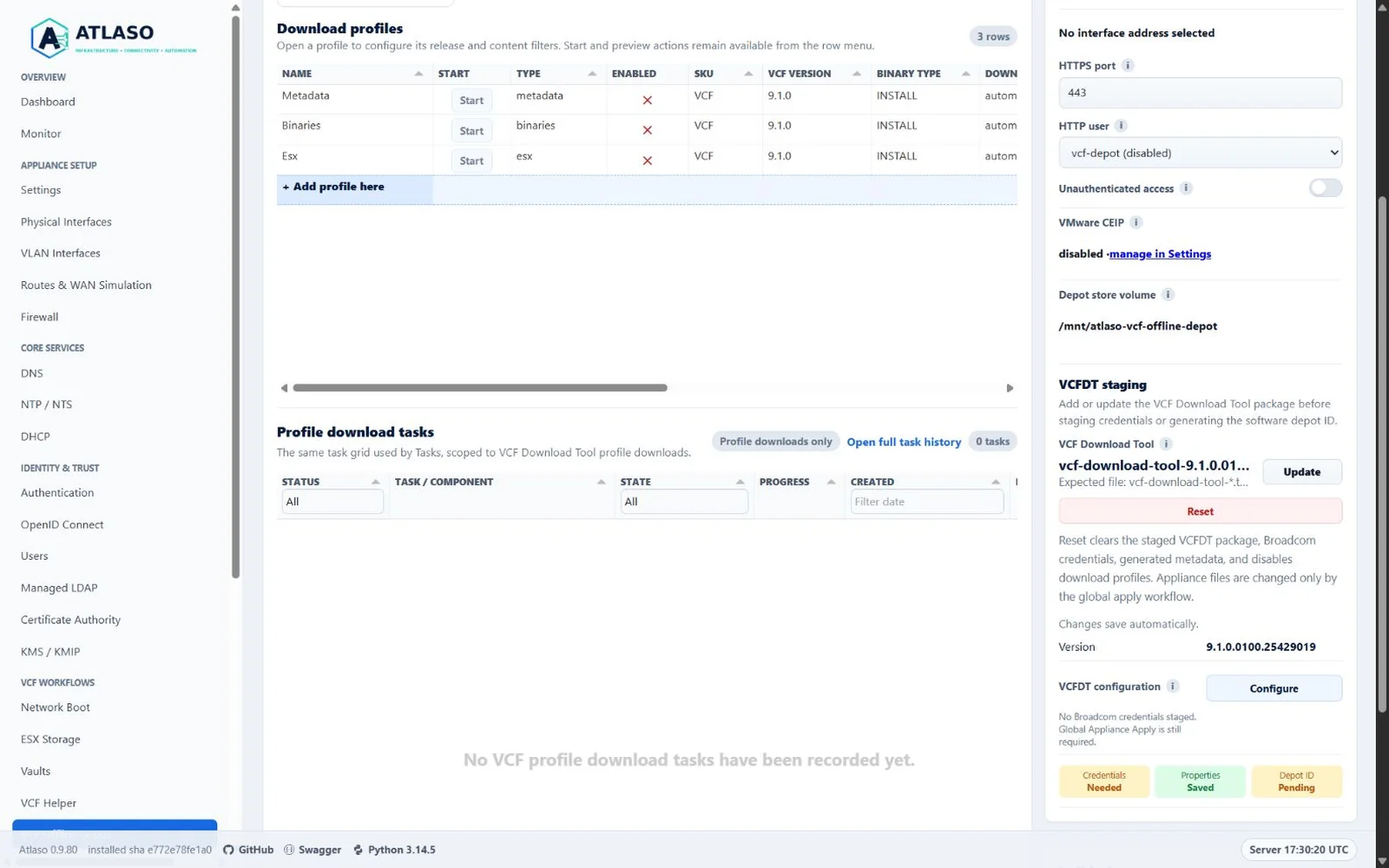Show info for Unauthenticated access
The height and width of the screenshot is (868, 1389).
coord(1186,188)
